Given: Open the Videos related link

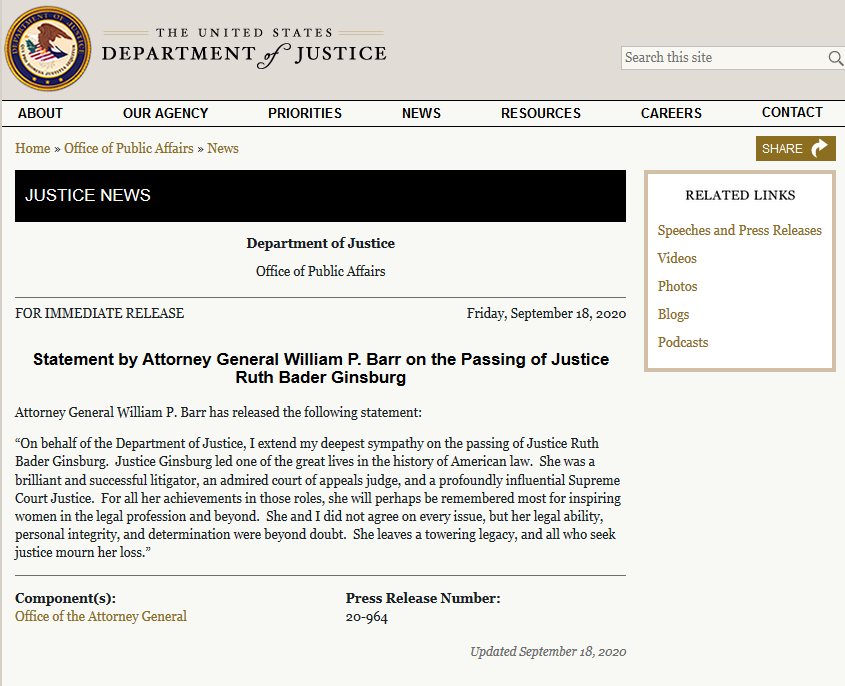Looking at the screenshot, I should (677, 258).
